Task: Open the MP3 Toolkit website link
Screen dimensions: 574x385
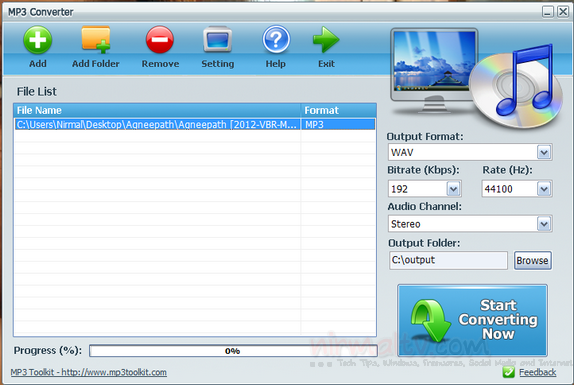Action: 89,372
